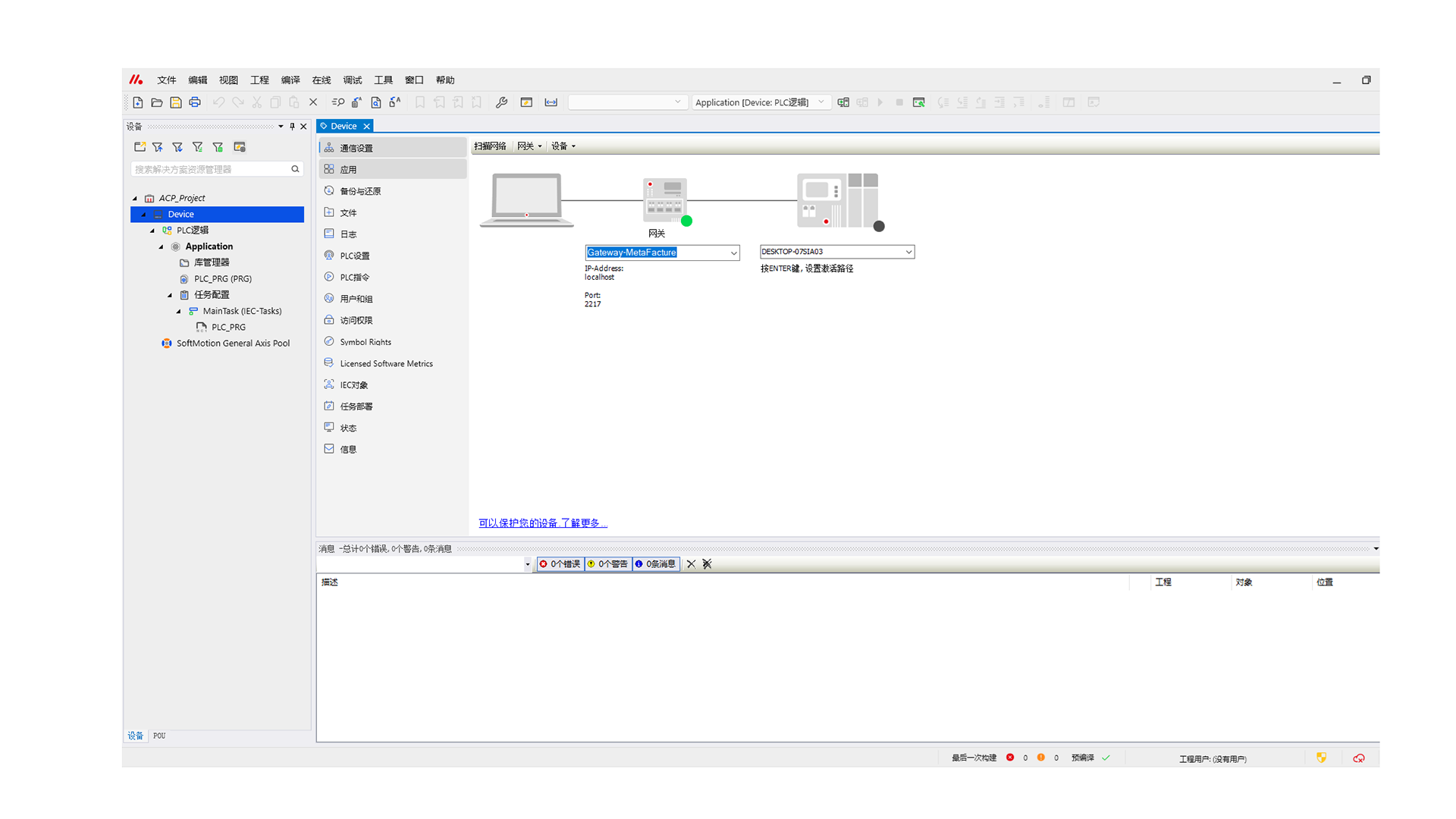Click the wrench build icon in toolbar
The height and width of the screenshot is (819, 1456).
pyautogui.click(x=501, y=102)
